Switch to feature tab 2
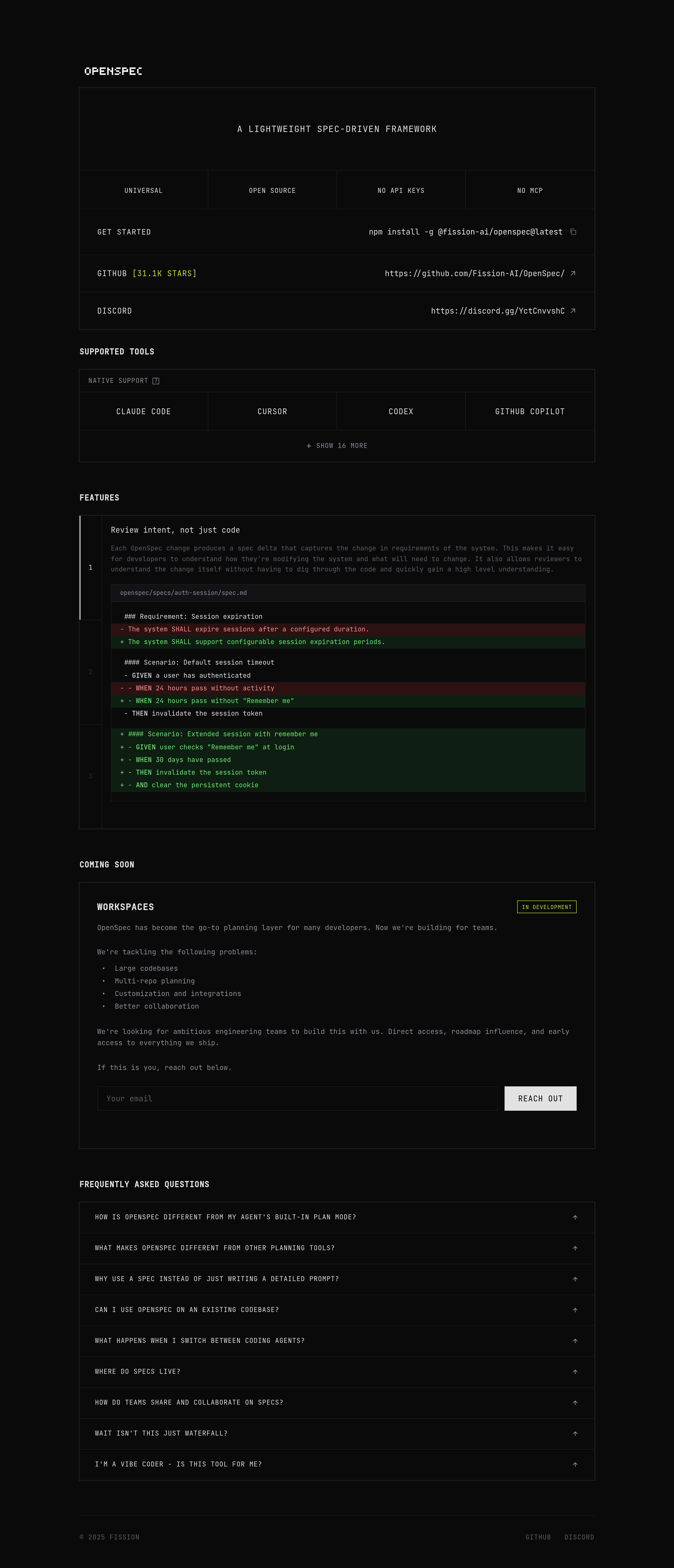This screenshot has height=1568, width=674. tap(91, 672)
